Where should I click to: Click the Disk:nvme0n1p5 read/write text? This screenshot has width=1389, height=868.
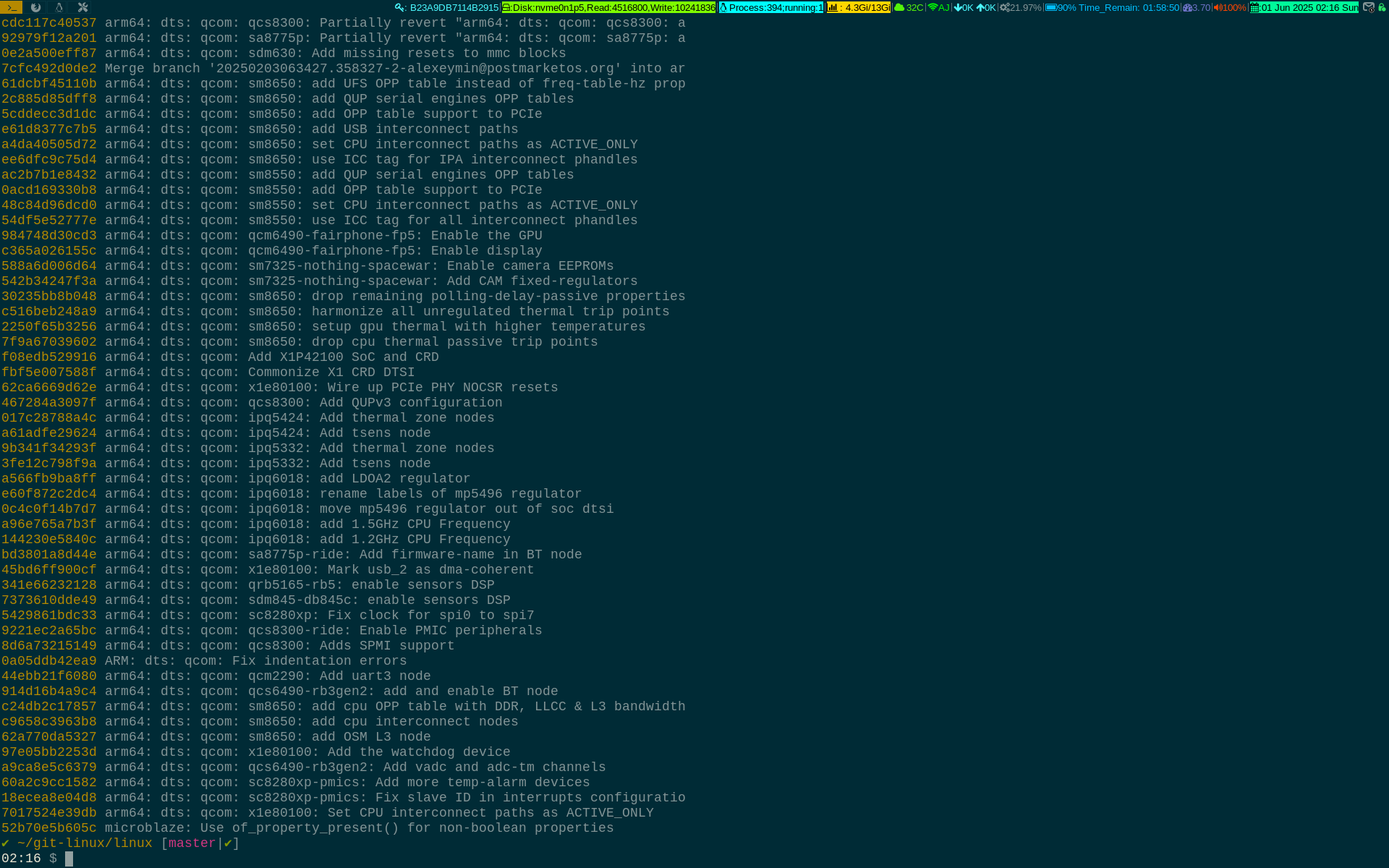coord(614,8)
